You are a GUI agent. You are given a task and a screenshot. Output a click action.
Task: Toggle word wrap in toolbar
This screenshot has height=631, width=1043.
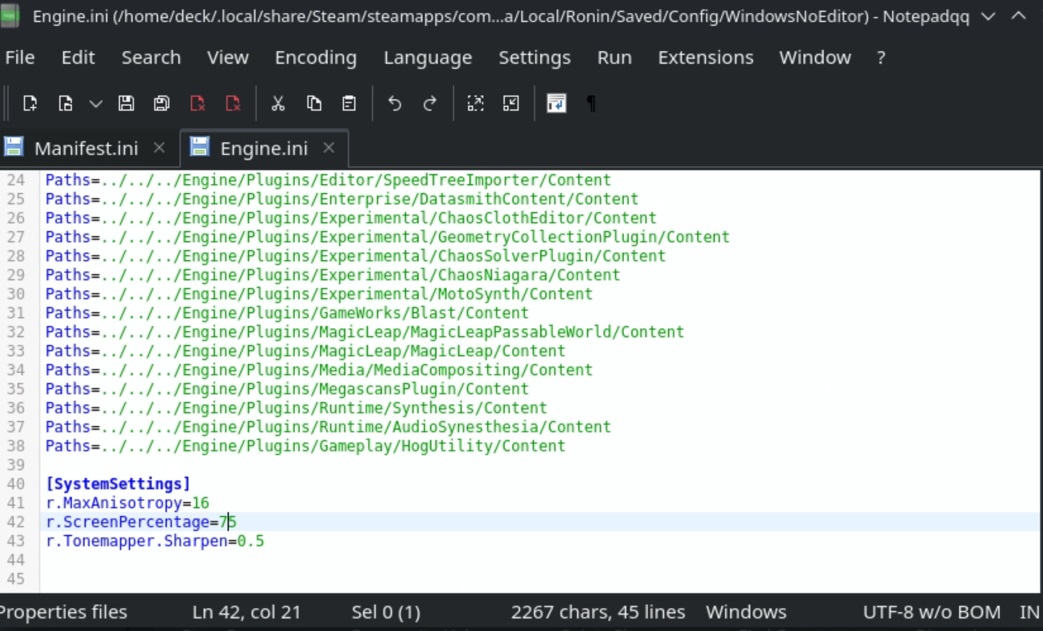(556, 103)
